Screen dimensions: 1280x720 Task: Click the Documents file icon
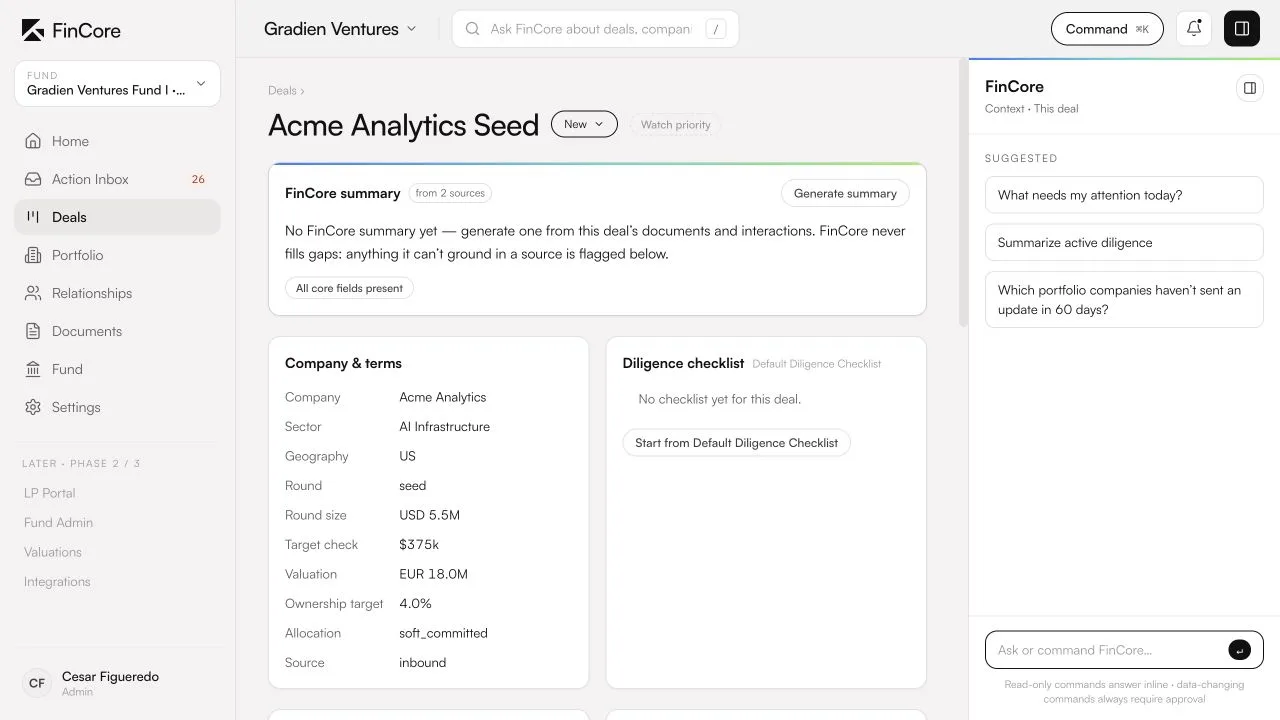33,331
